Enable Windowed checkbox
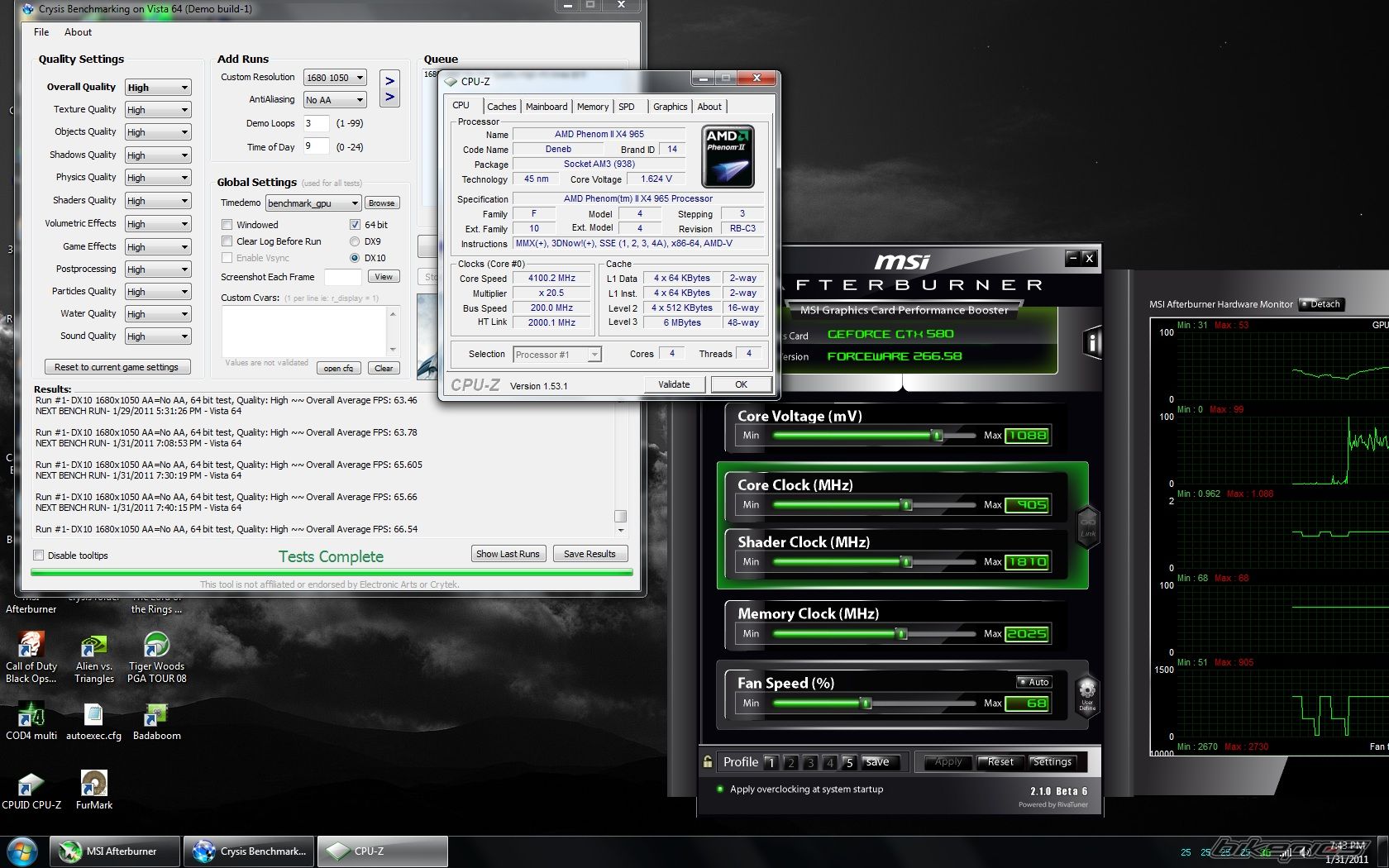 coord(227,225)
